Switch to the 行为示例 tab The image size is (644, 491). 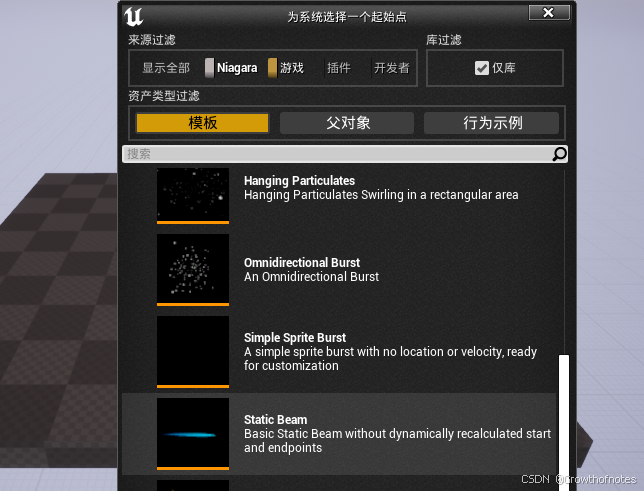(492, 123)
